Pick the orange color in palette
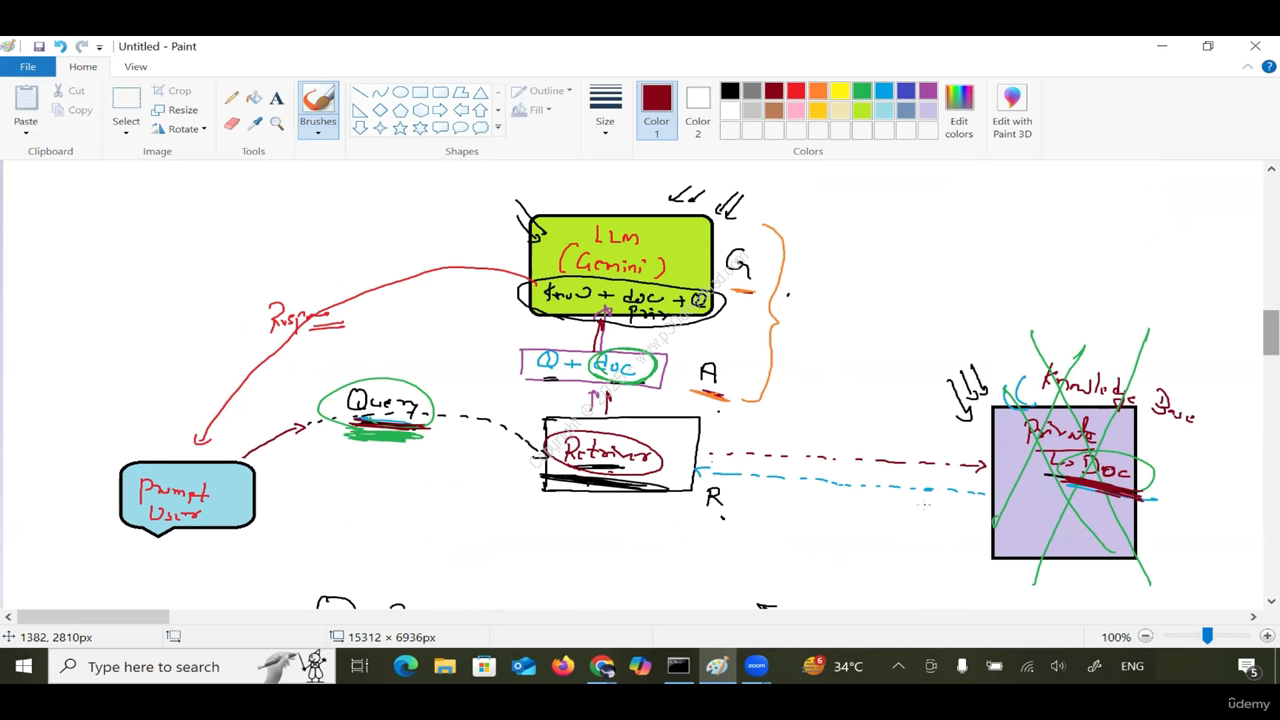This screenshot has height=720, width=1280. click(x=818, y=91)
